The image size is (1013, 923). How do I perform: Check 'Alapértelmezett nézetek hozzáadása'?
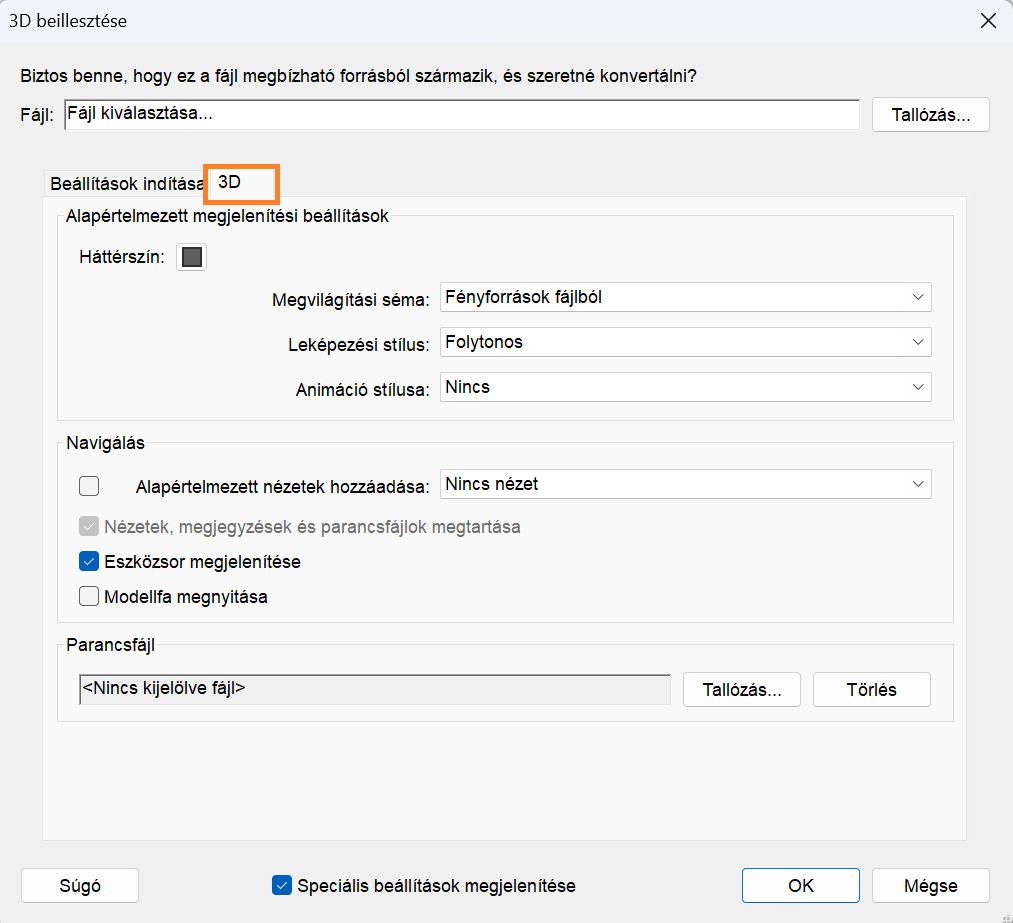(89, 486)
